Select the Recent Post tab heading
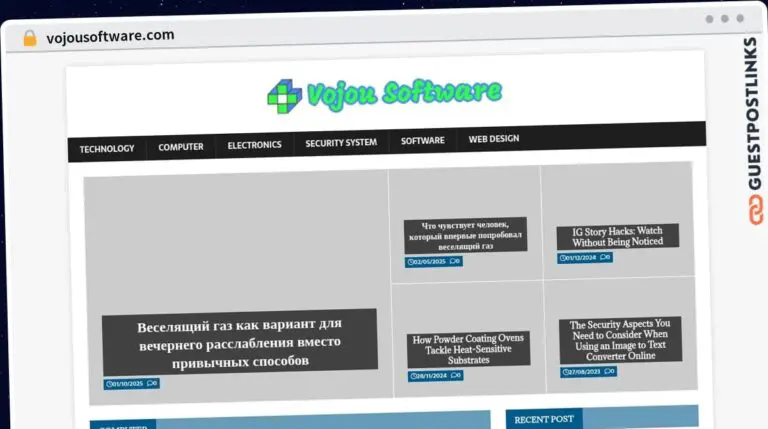768x429 pixels. 544,419
